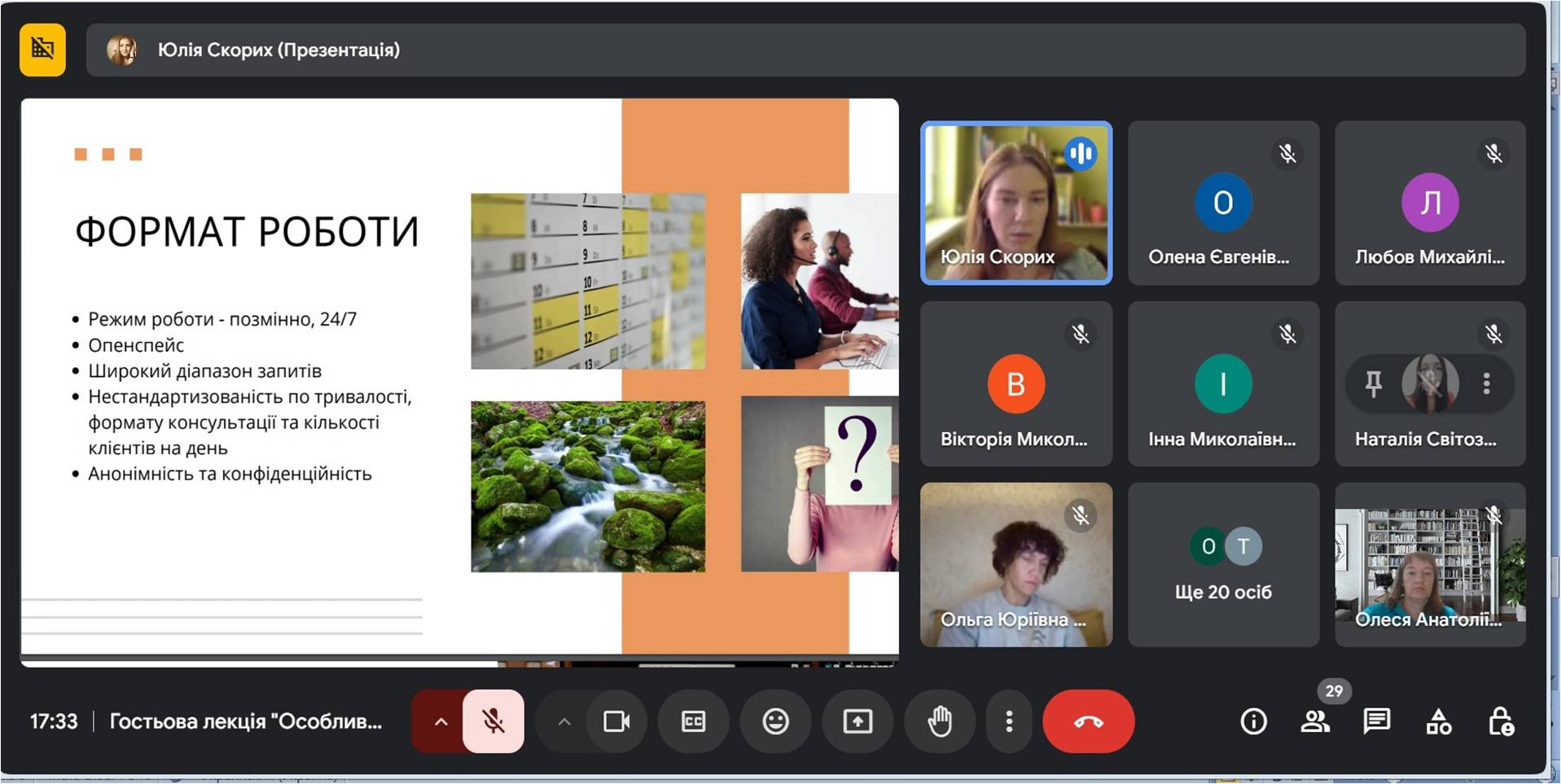Open host controls lock icon
1561x784 pixels.
(1500, 721)
